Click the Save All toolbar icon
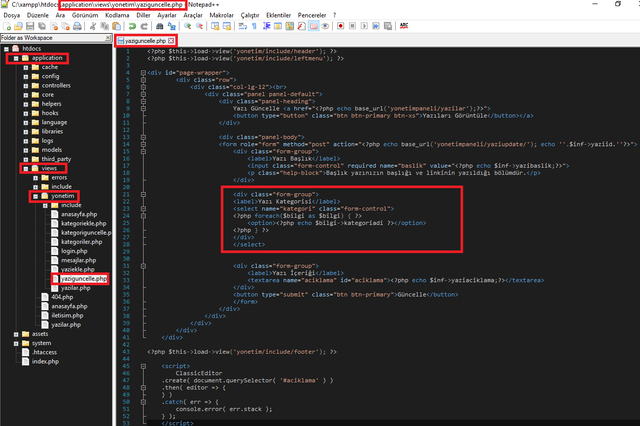The image size is (640, 426). point(42,26)
